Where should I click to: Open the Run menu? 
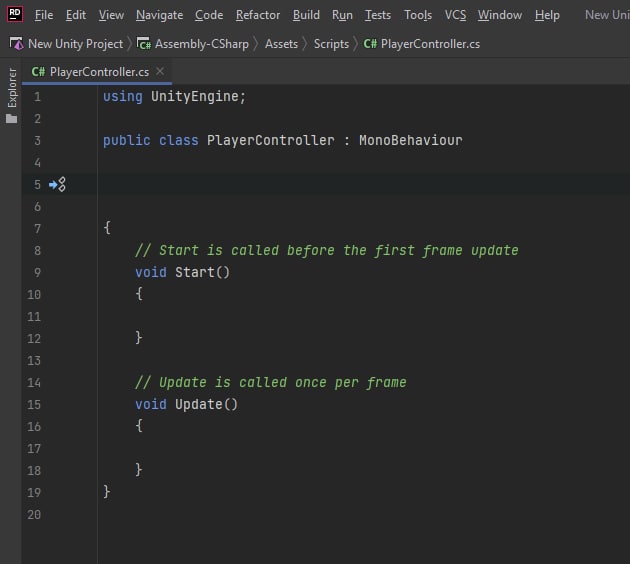point(342,15)
